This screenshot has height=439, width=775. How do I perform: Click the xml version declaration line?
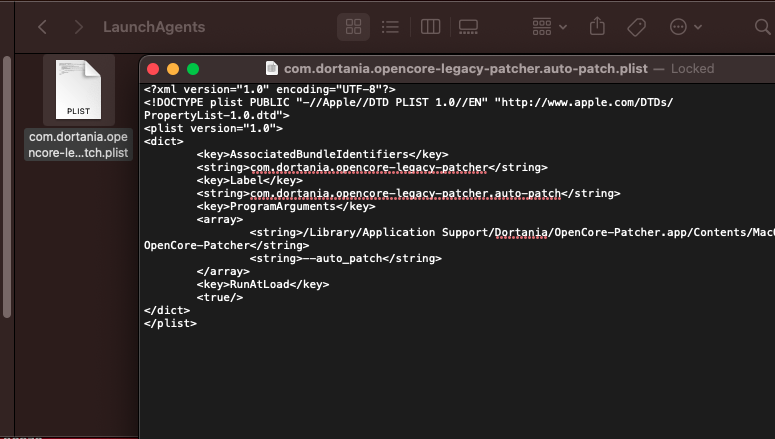(269, 89)
